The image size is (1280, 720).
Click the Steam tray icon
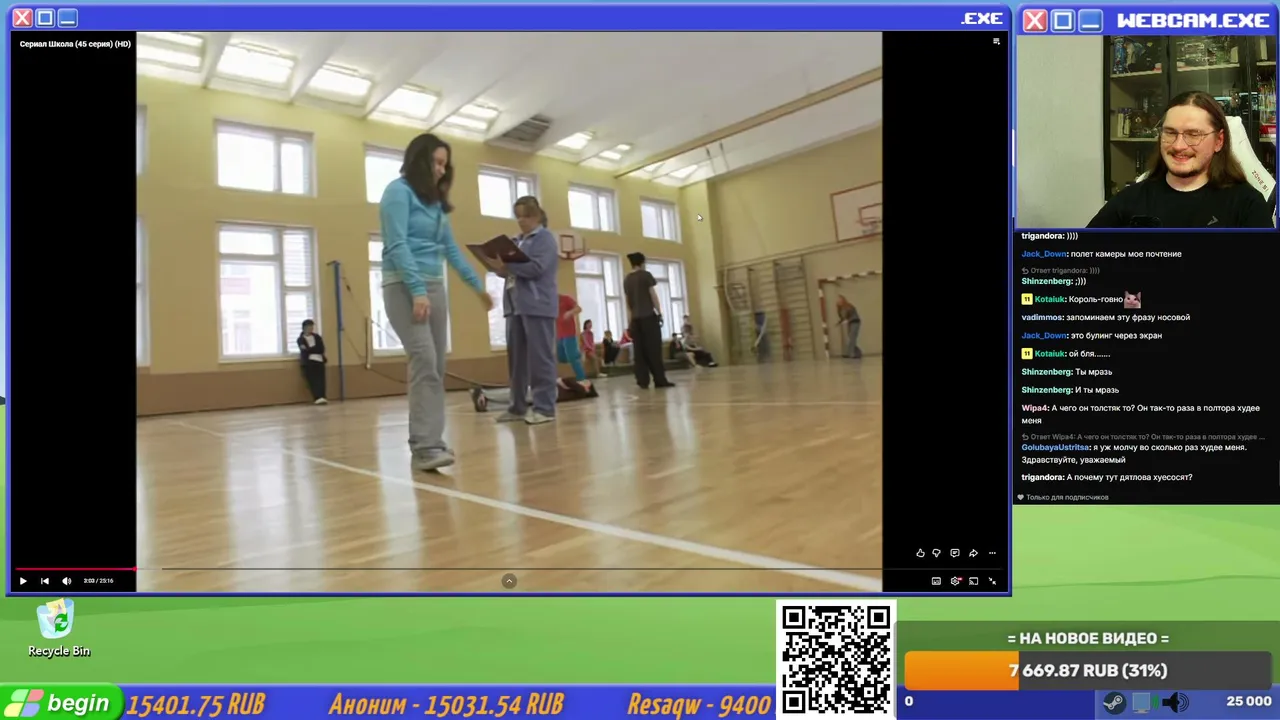pyautogui.click(x=1113, y=702)
